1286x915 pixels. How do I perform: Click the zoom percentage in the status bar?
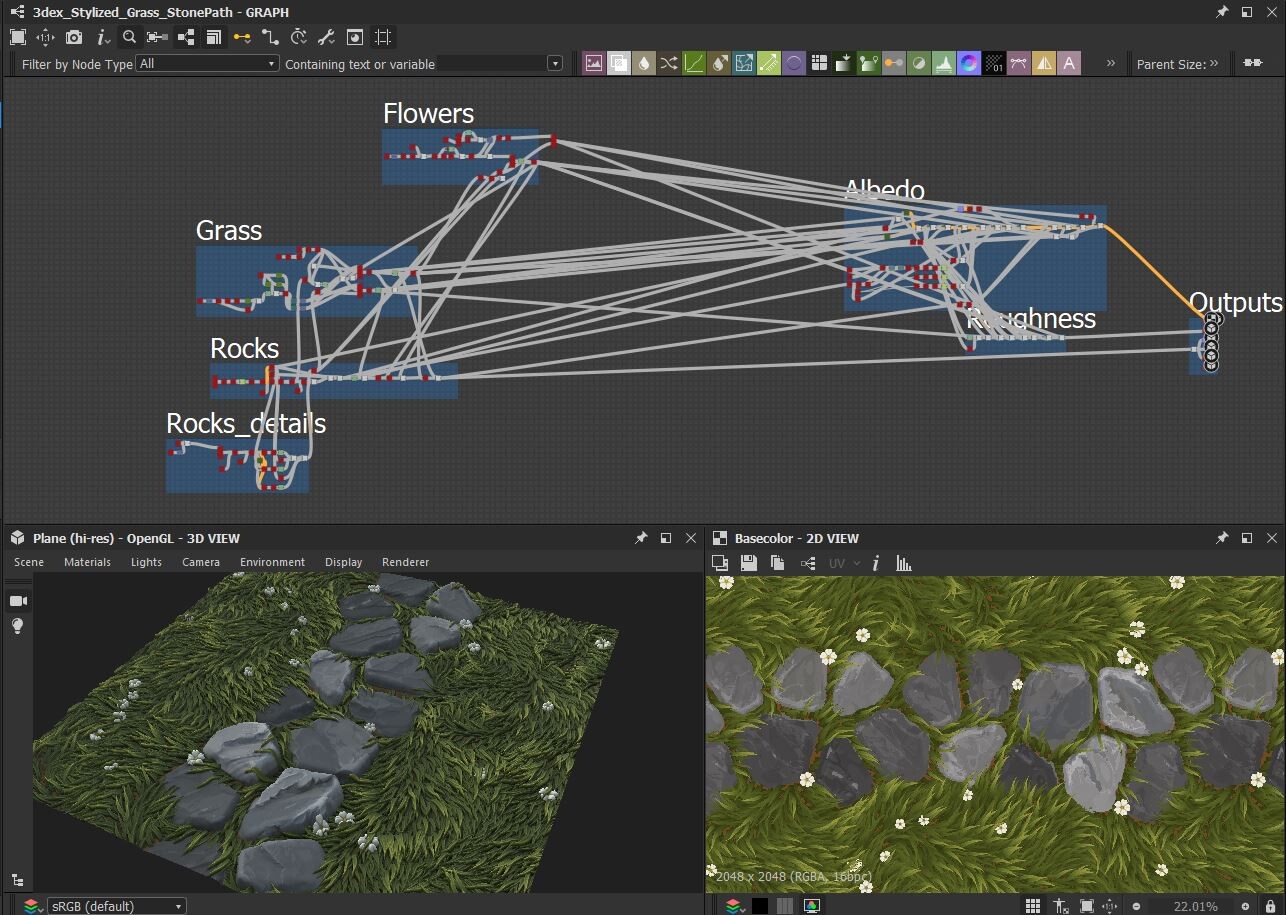click(x=1196, y=905)
